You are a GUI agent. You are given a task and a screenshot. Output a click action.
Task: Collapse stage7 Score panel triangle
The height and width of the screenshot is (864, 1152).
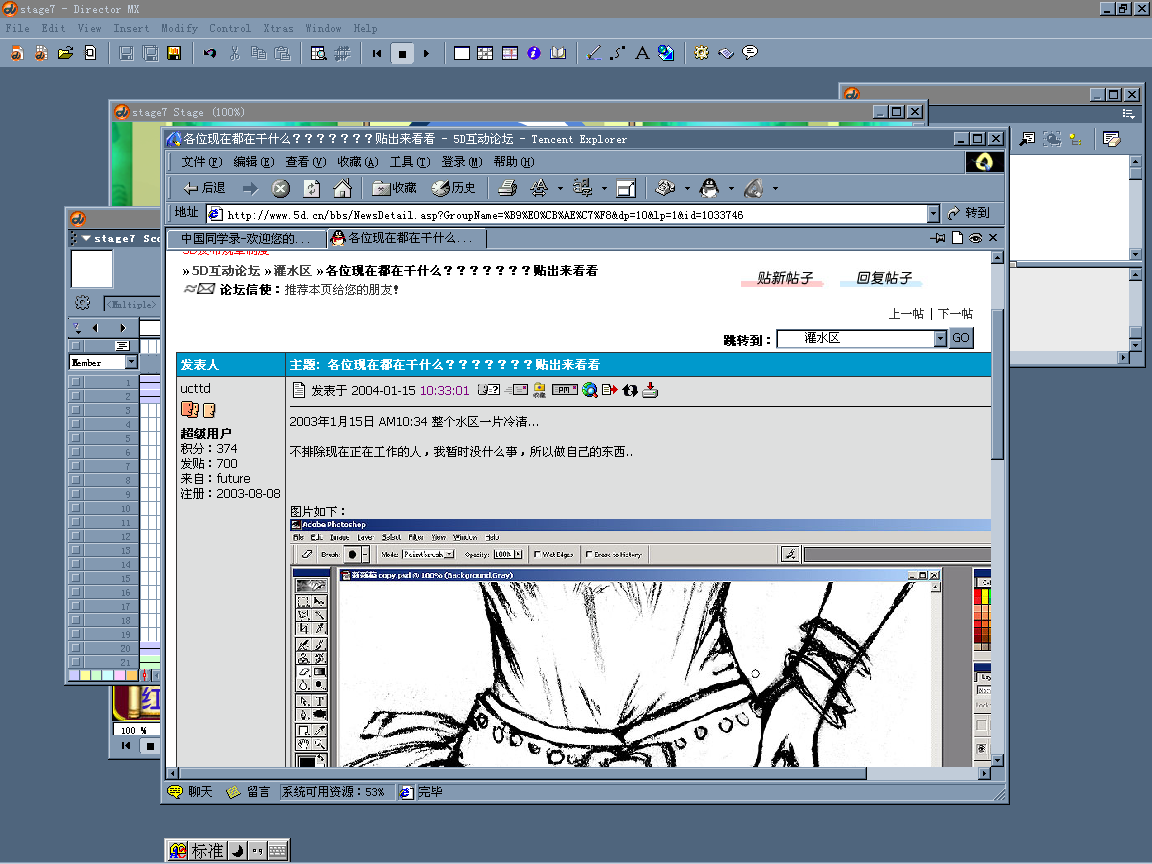[x=86, y=239]
